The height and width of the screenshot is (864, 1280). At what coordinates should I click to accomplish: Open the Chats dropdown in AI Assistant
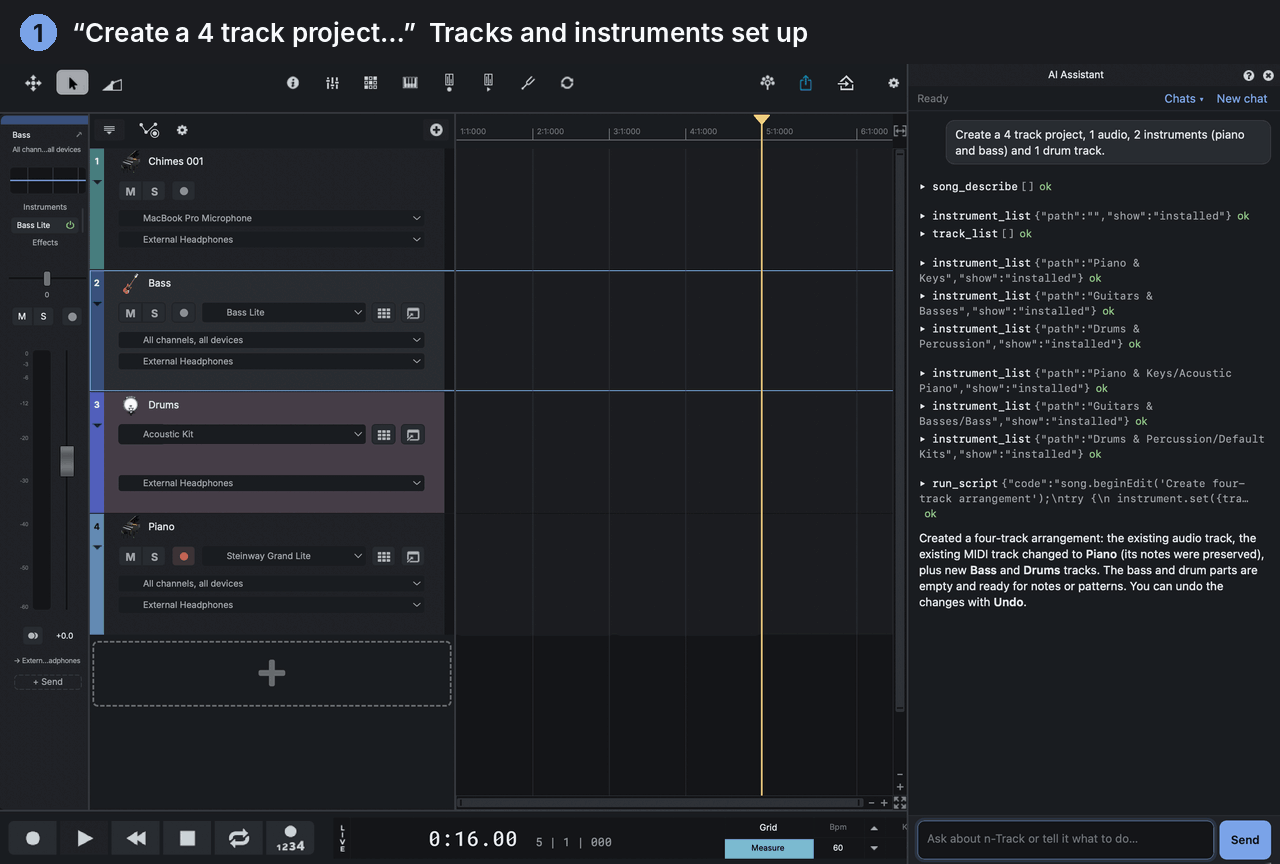[x=1184, y=99]
